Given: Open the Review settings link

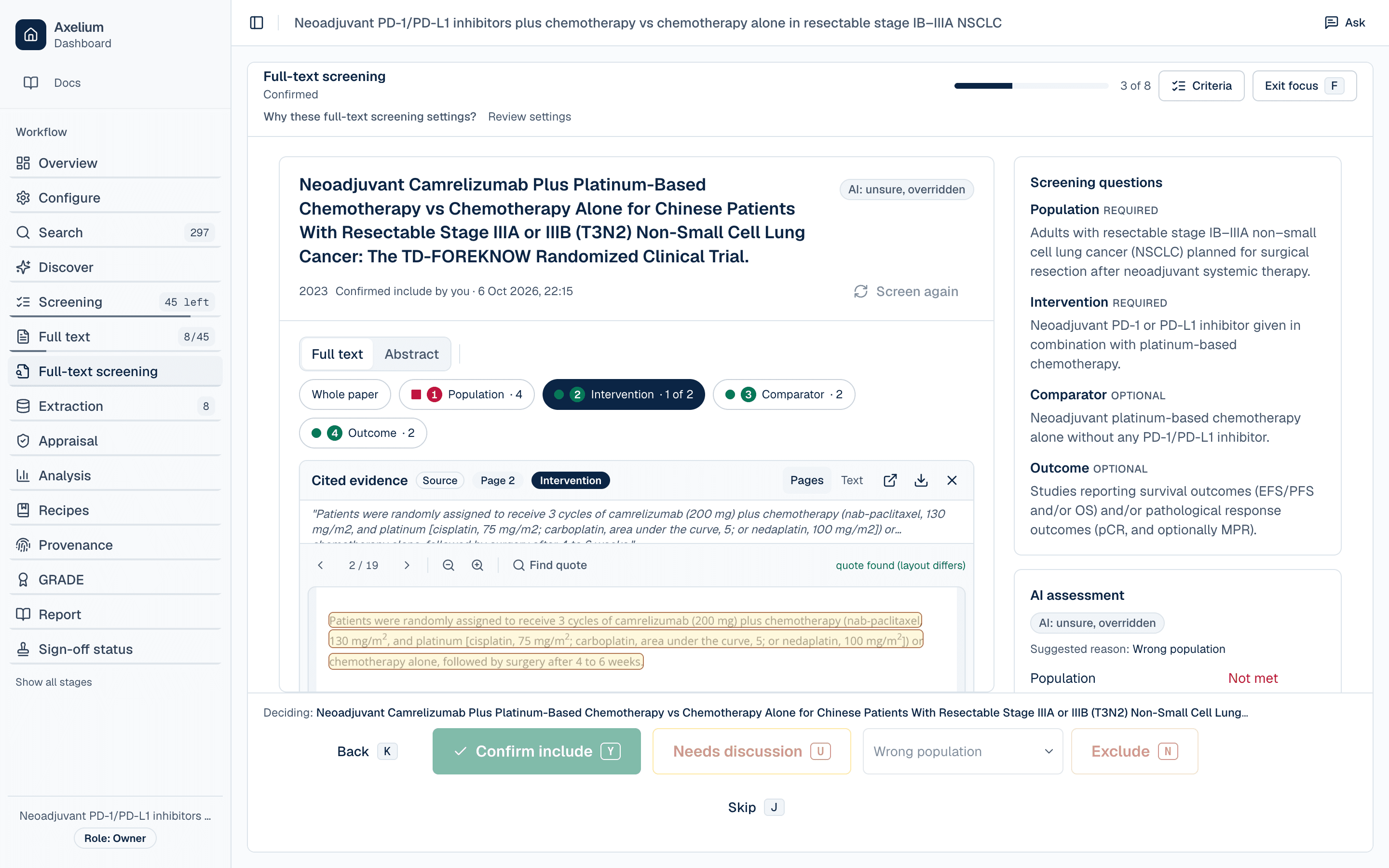Looking at the screenshot, I should [x=529, y=117].
